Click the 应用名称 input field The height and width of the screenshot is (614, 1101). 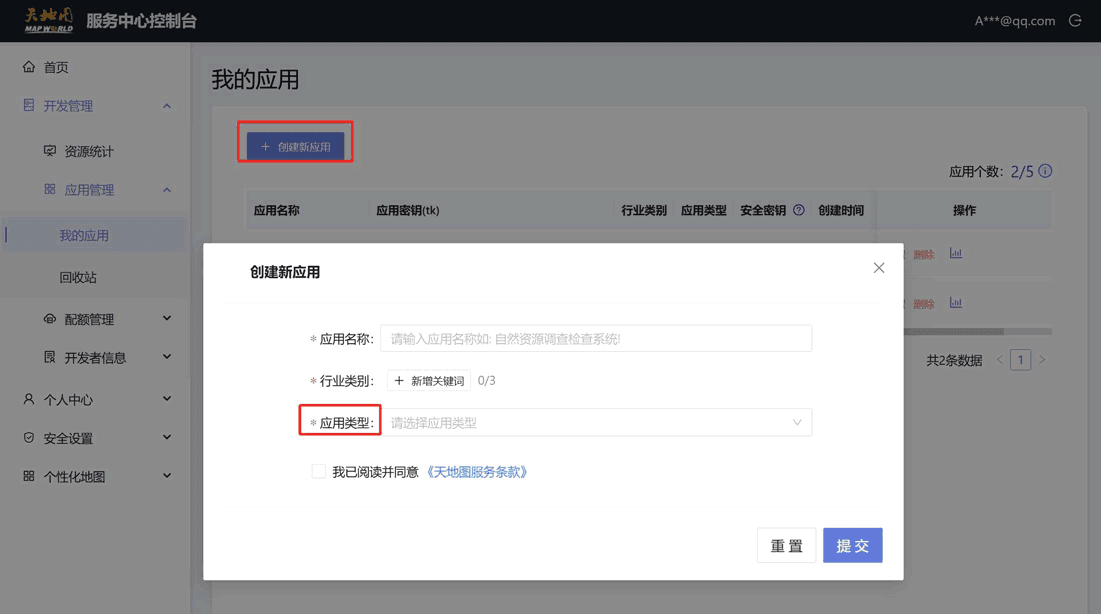[596, 339]
